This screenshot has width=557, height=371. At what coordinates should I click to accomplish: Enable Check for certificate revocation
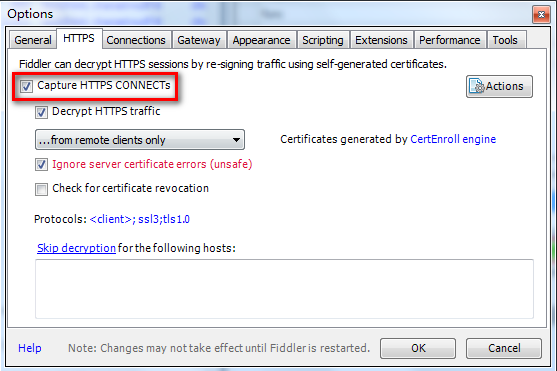point(41,189)
